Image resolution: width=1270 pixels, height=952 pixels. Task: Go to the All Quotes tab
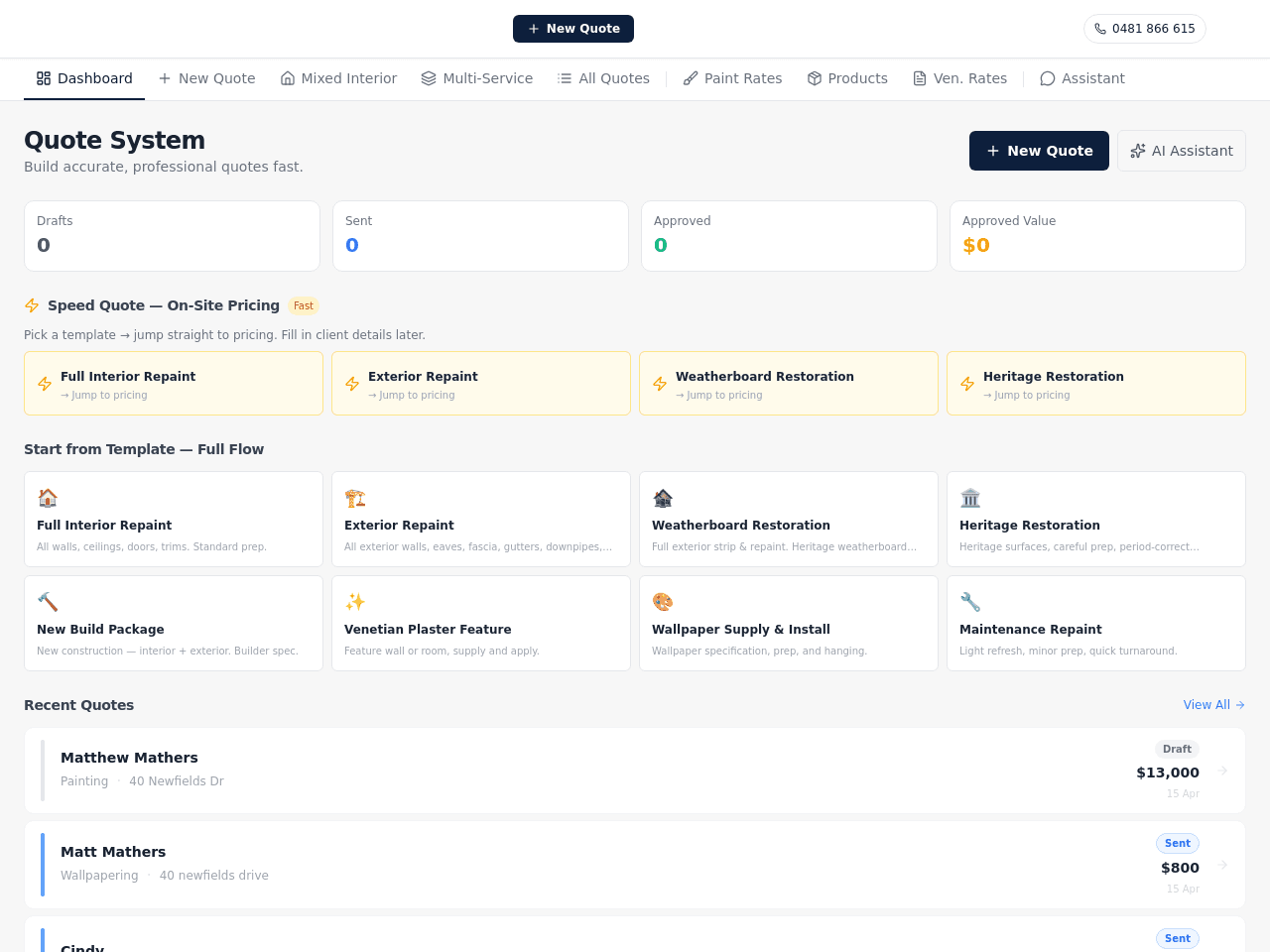point(603,78)
